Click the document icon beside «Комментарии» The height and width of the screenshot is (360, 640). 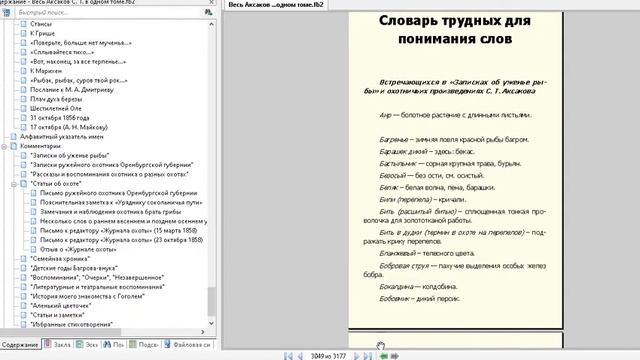pos(14,146)
